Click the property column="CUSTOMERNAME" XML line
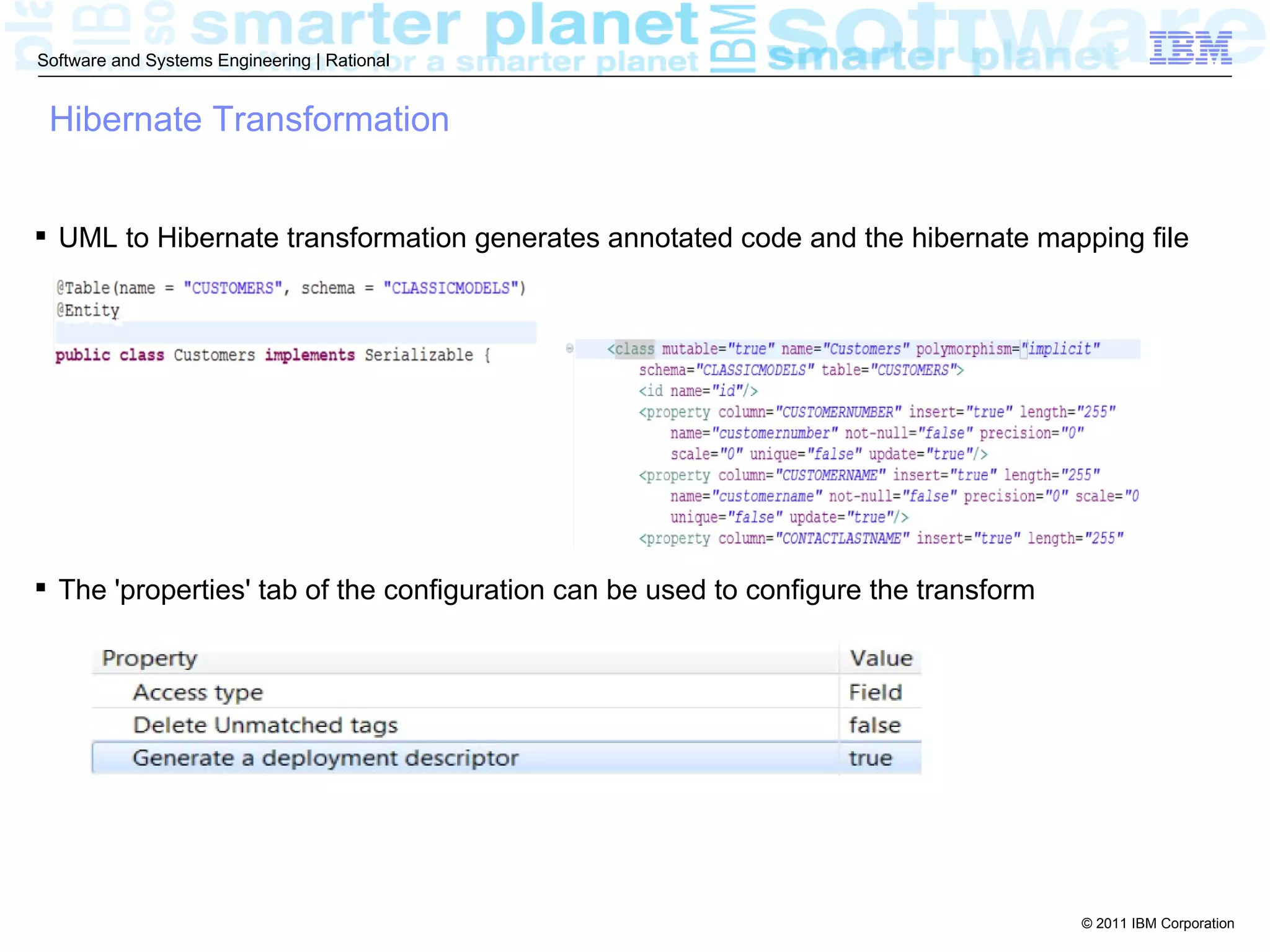Screen dimensions: 1270x952 tap(869, 475)
